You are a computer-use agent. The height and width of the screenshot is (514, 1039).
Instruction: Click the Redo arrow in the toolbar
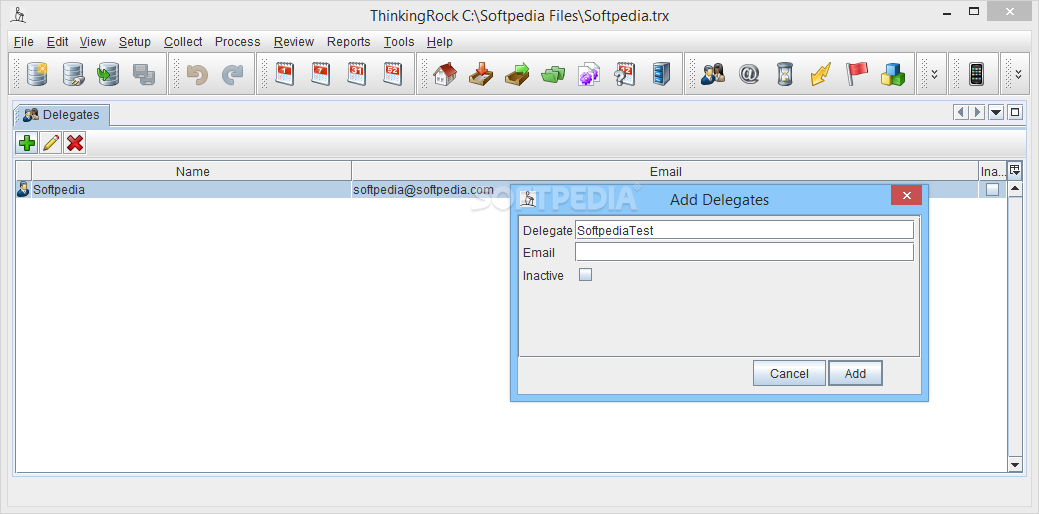232,74
